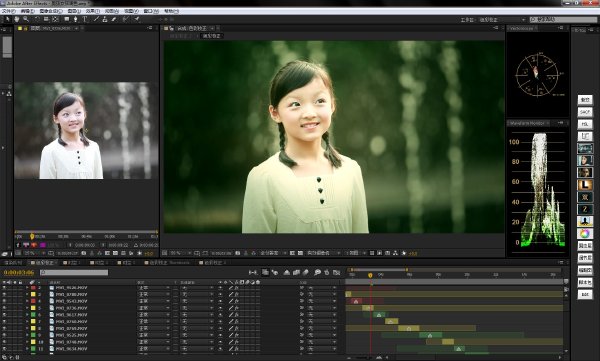Click the Z preset icon

coord(585,209)
